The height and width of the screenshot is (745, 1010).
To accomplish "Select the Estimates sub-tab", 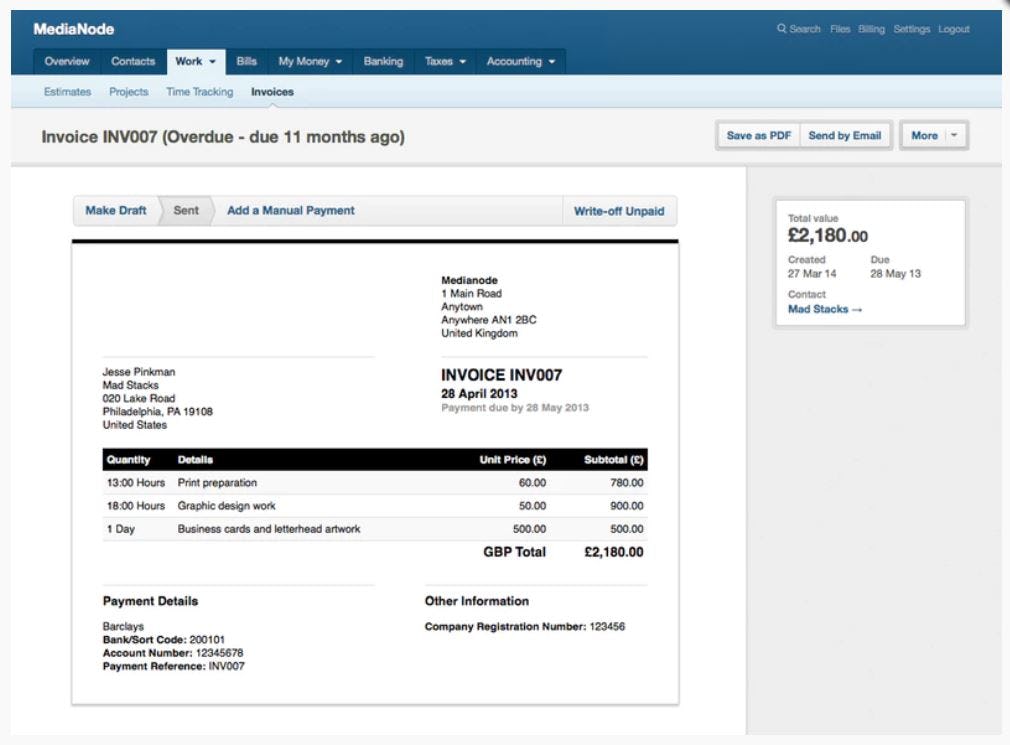I will pos(65,91).
